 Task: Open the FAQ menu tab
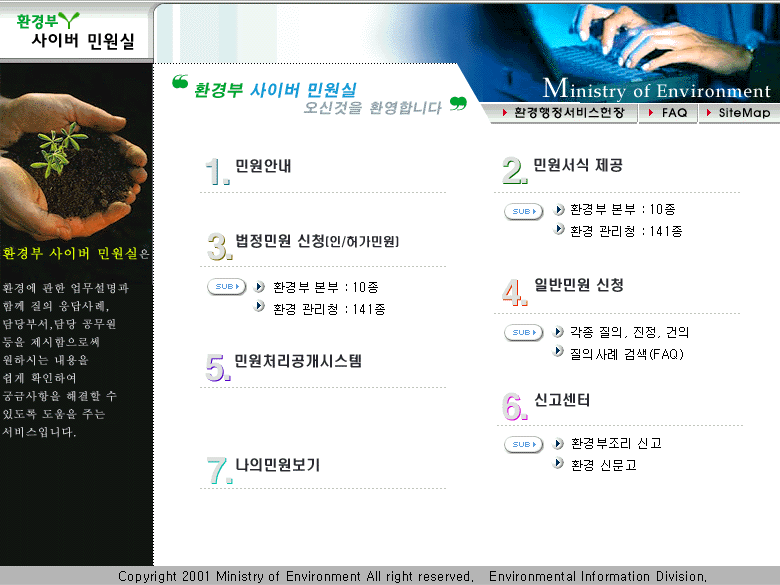coord(667,113)
